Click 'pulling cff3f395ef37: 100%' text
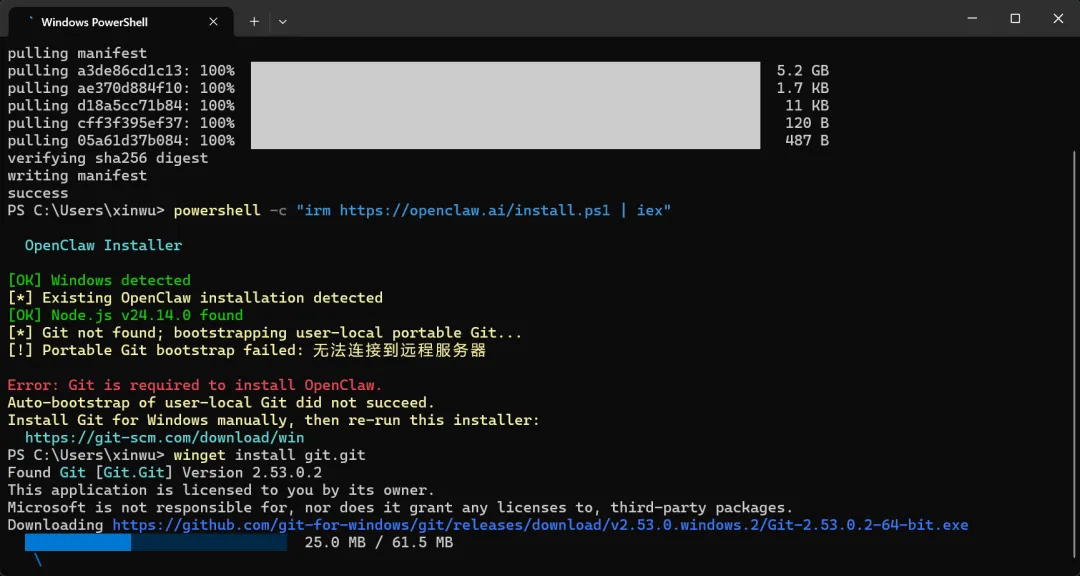The width and height of the screenshot is (1080, 576). click(x=121, y=123)
